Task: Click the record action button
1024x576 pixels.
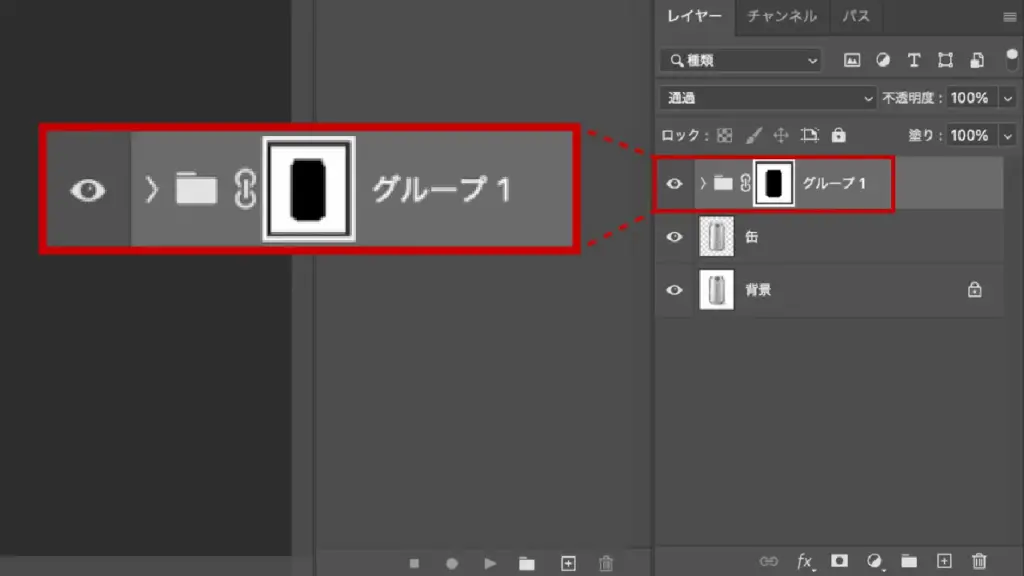Action: coord(452,563)
